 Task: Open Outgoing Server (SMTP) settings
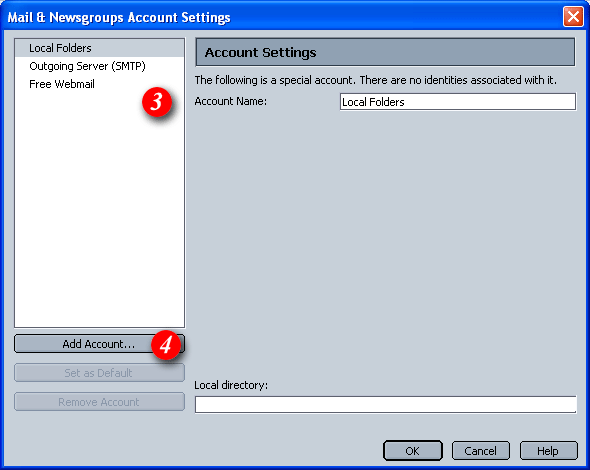[x=87, y=66]
